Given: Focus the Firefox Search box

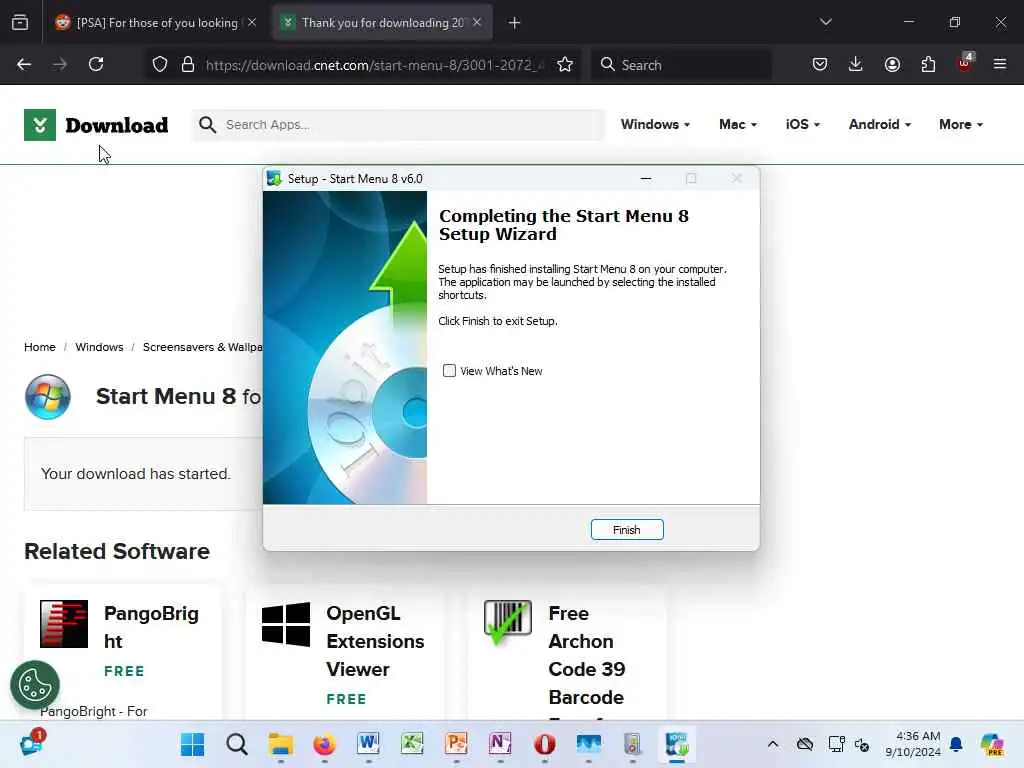Looking at the screenshot, I should click(681, 65).
